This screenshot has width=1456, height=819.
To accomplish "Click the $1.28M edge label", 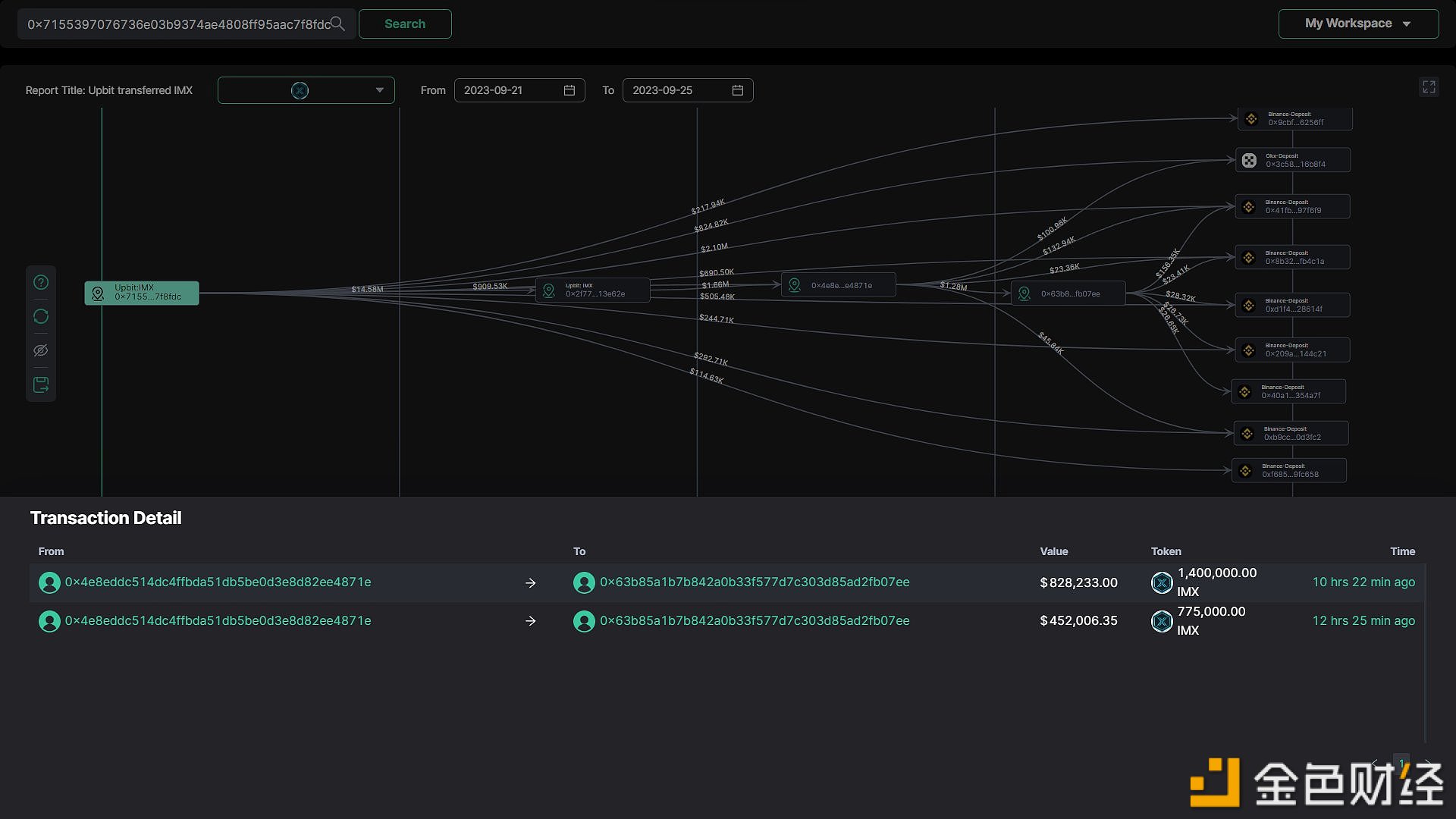I will (953, 286).
